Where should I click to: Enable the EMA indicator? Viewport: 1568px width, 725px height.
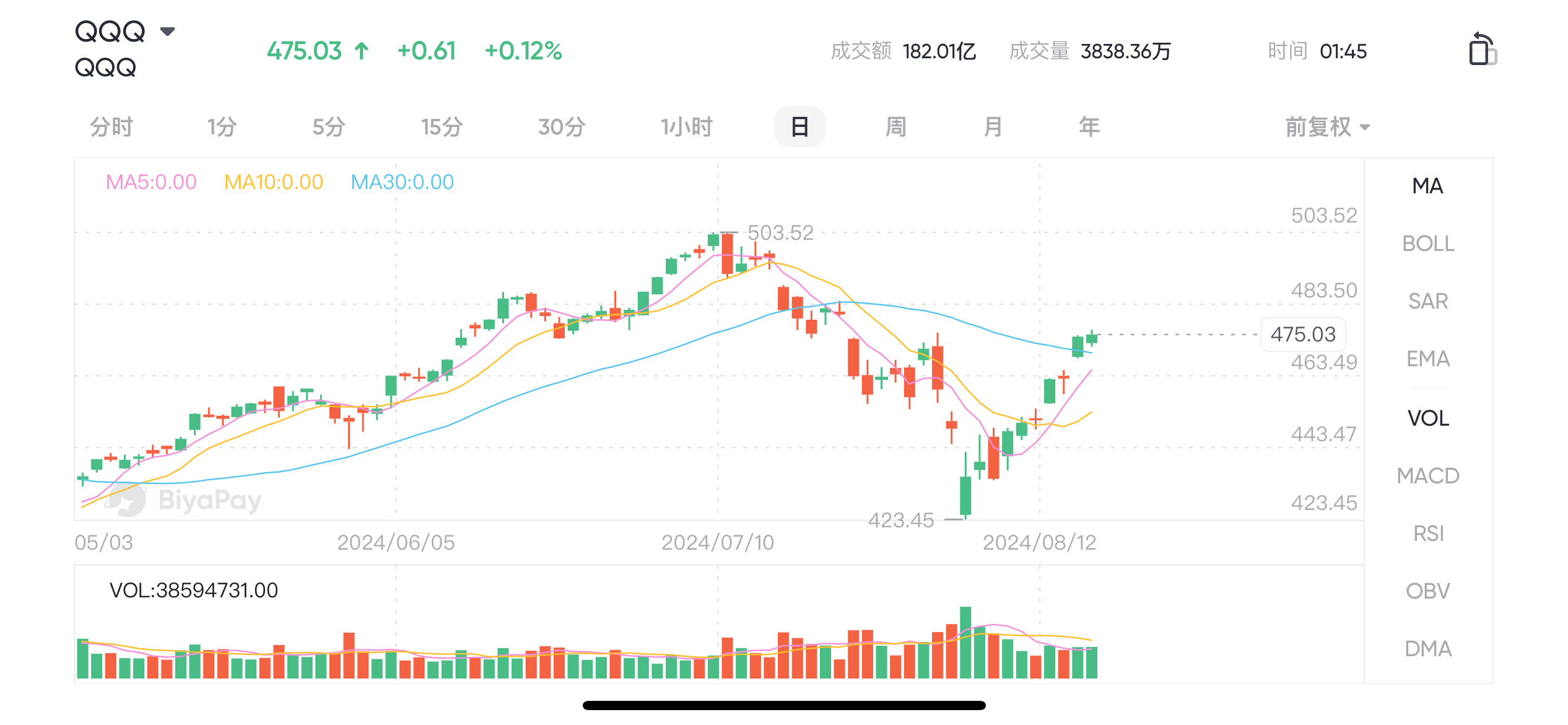[x=1428, y=359]
